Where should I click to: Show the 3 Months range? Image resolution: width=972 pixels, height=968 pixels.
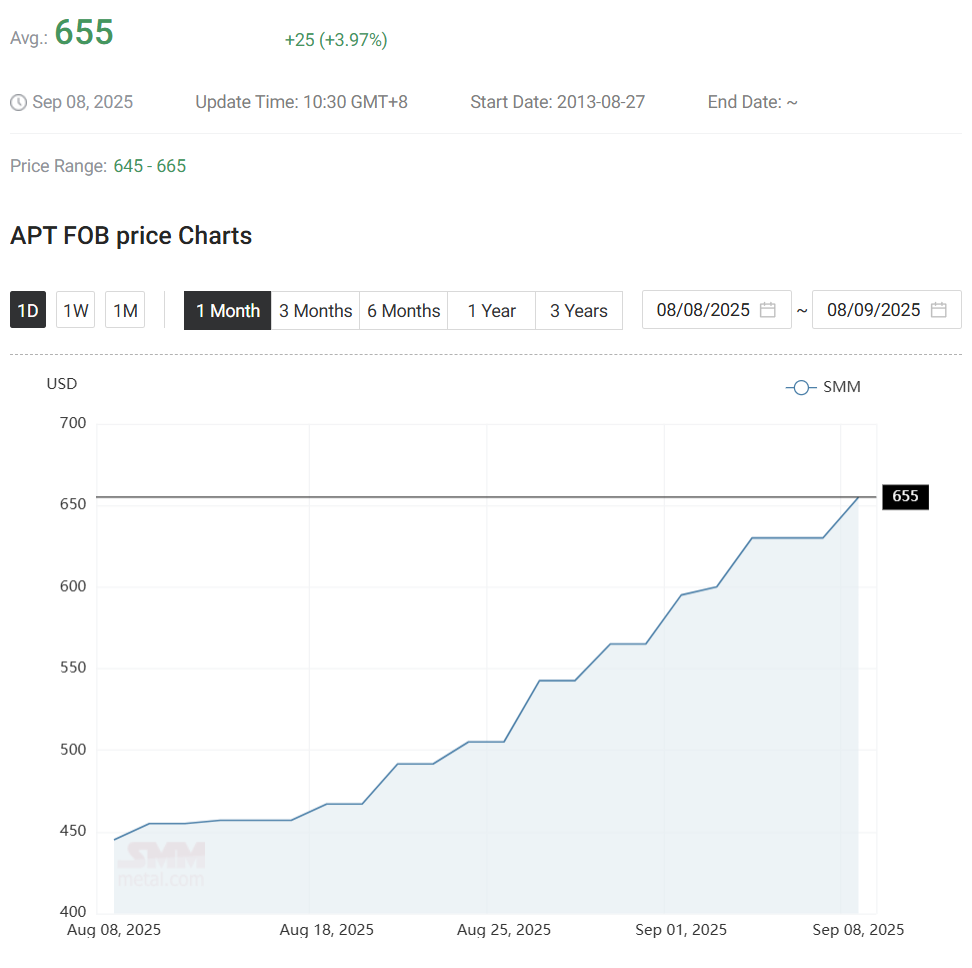click(315, 311)
